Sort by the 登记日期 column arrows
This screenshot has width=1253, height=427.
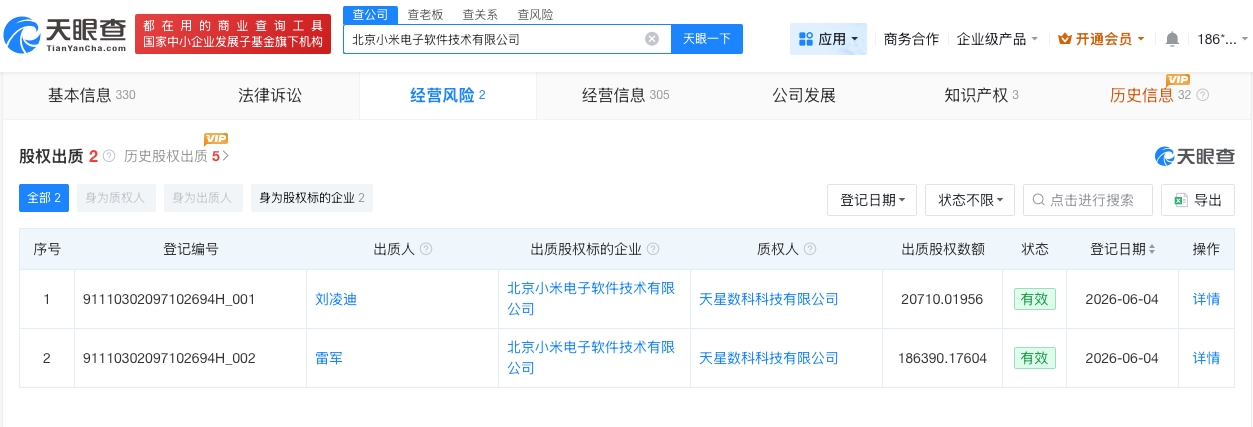(1152, 249)
